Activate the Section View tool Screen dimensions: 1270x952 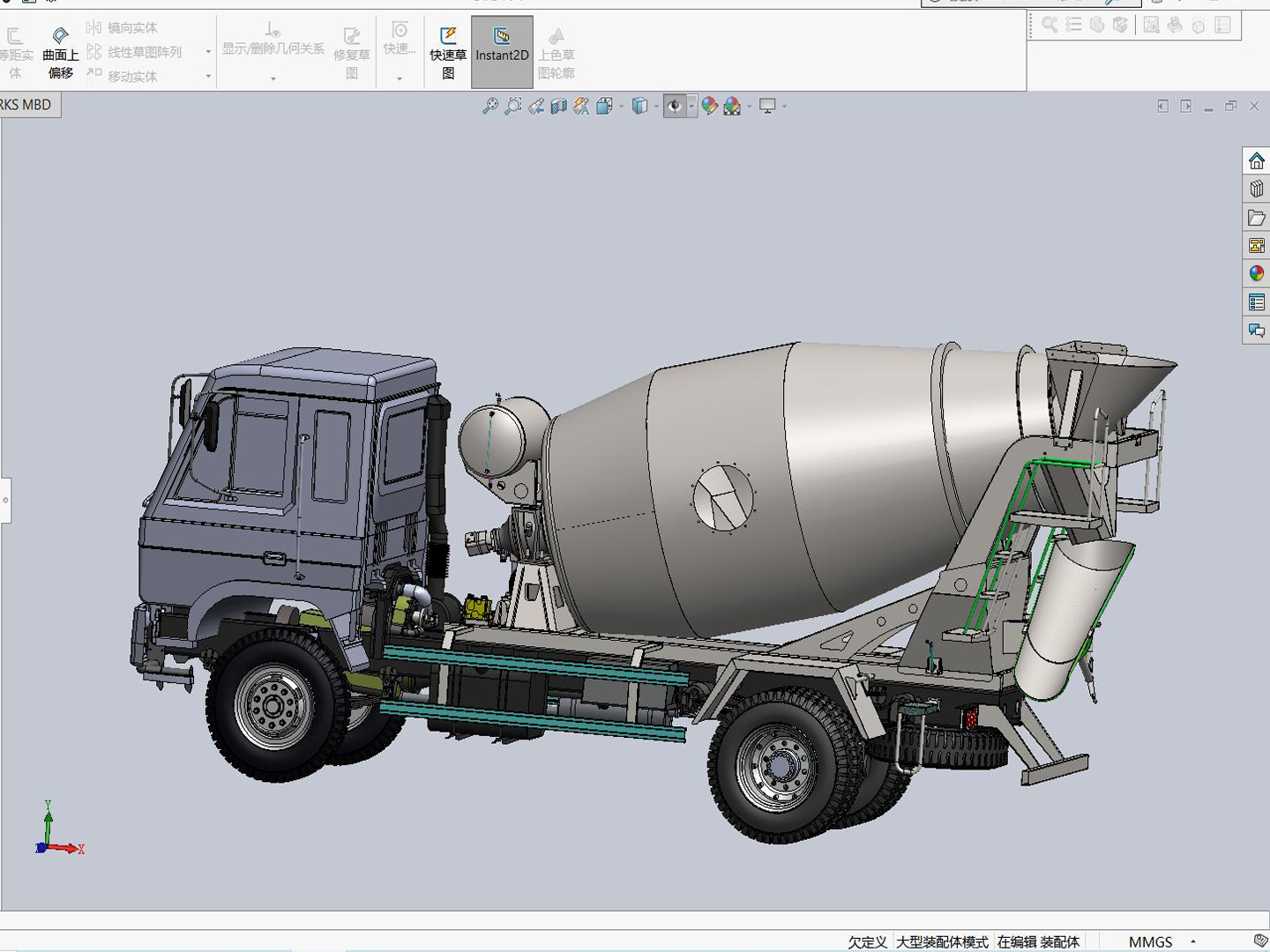[558, 107]
